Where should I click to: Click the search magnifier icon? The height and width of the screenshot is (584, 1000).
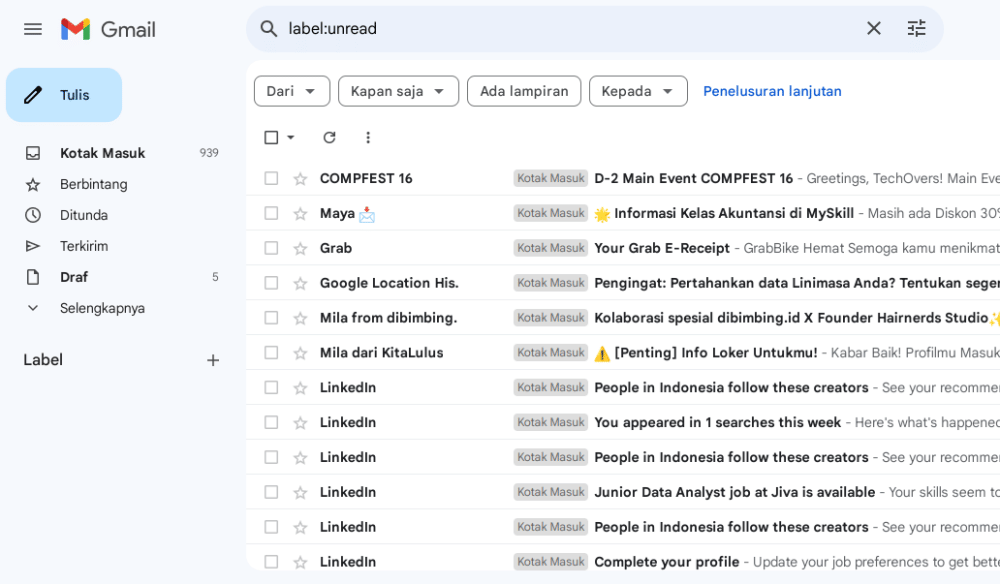[x=268, y=29]
